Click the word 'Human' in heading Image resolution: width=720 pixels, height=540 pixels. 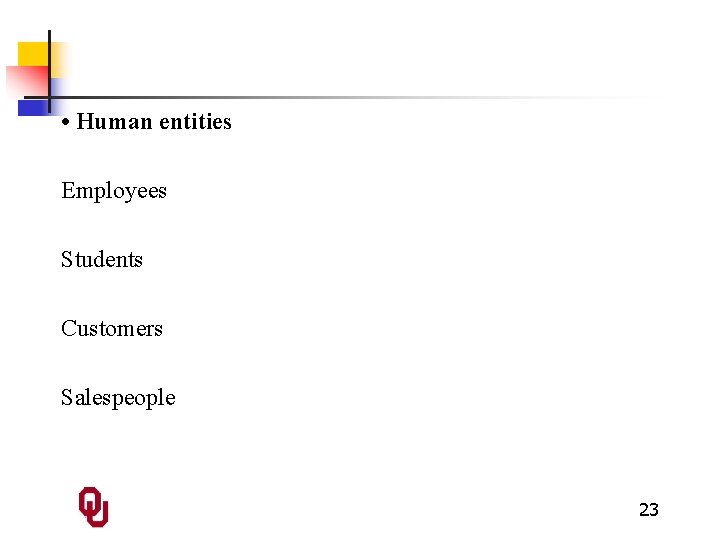pos(114,122)
